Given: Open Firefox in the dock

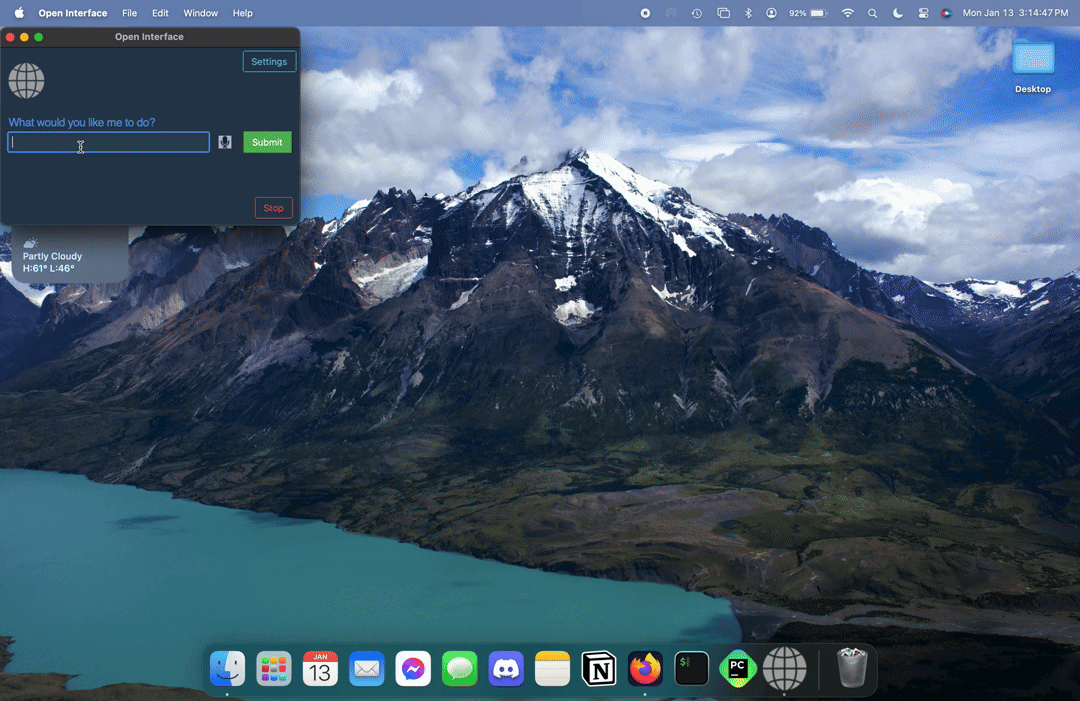Looking at the screenshot, I should 645,669.
